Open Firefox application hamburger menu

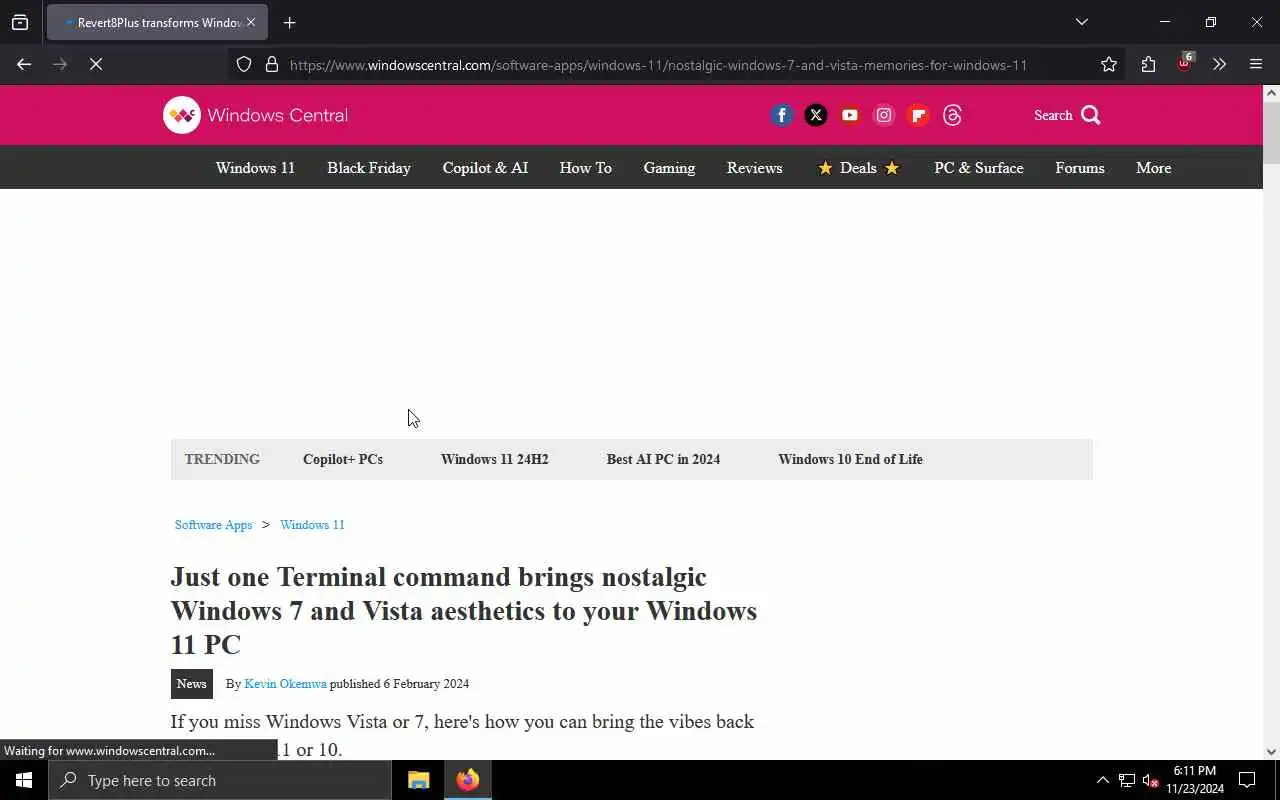coord(1256,64)
